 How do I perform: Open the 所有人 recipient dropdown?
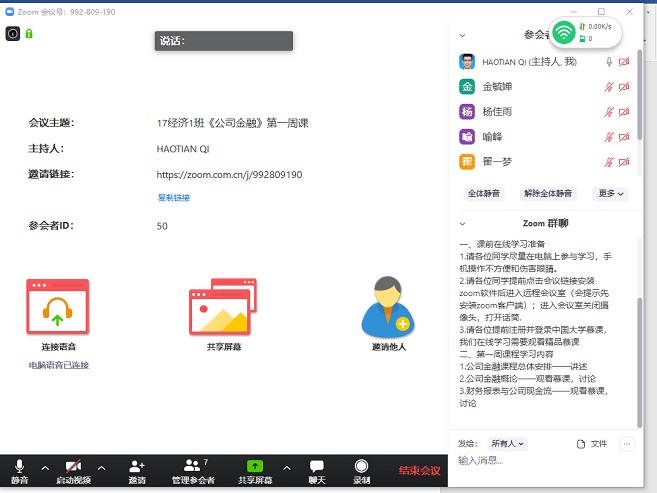508,443
